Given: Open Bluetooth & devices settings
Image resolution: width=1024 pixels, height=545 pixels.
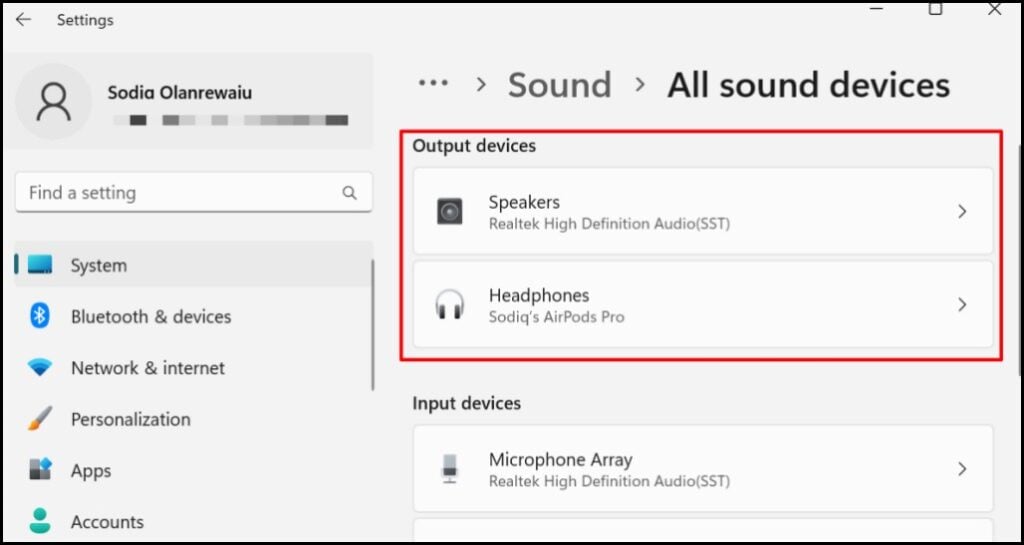Looking at the screenshot, I should pos(150,316).
